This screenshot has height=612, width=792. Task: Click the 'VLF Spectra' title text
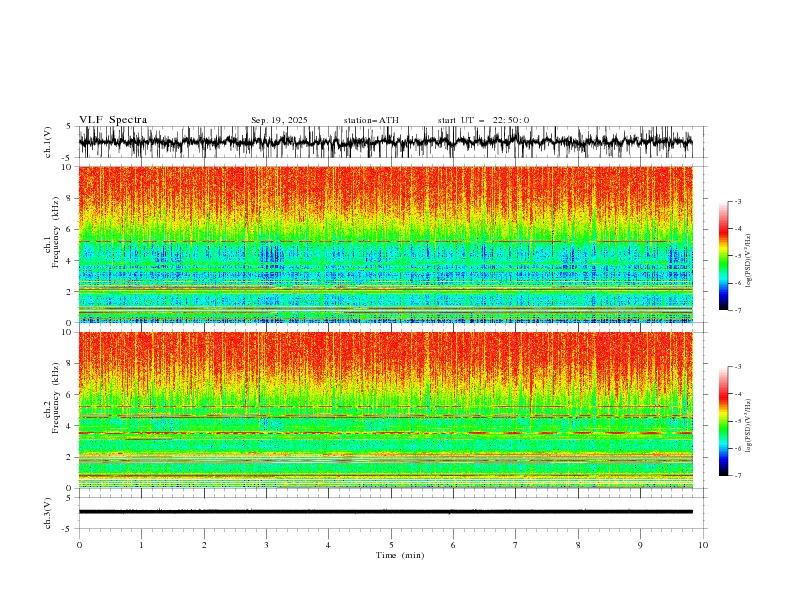tap(113, 120)
